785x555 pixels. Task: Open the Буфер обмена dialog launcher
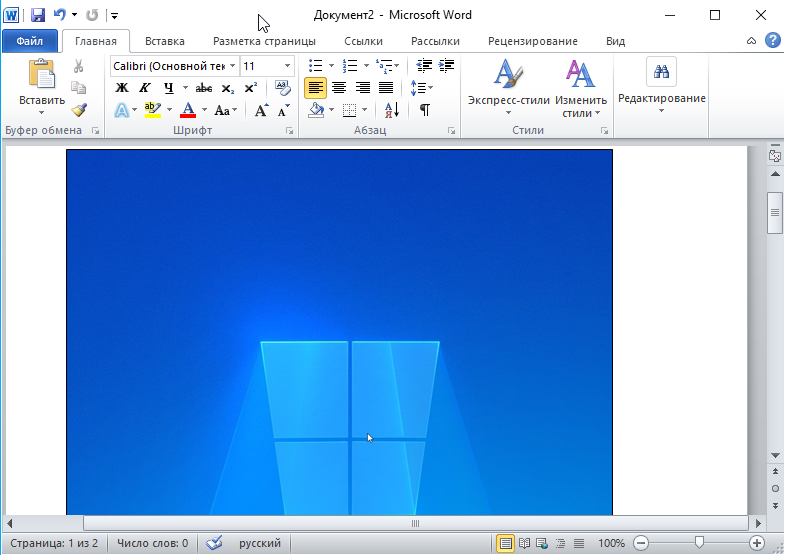click(95, 131)
